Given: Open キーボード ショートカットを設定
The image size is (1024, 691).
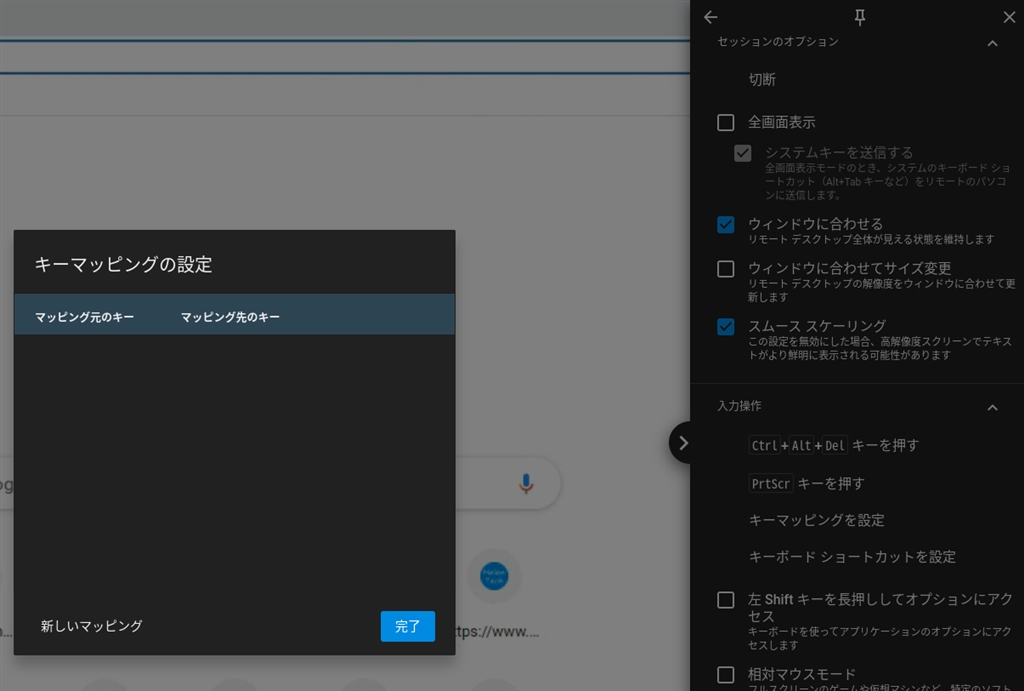Looking at the screenshot, I should pyautogui.click(x=852, y=557).
